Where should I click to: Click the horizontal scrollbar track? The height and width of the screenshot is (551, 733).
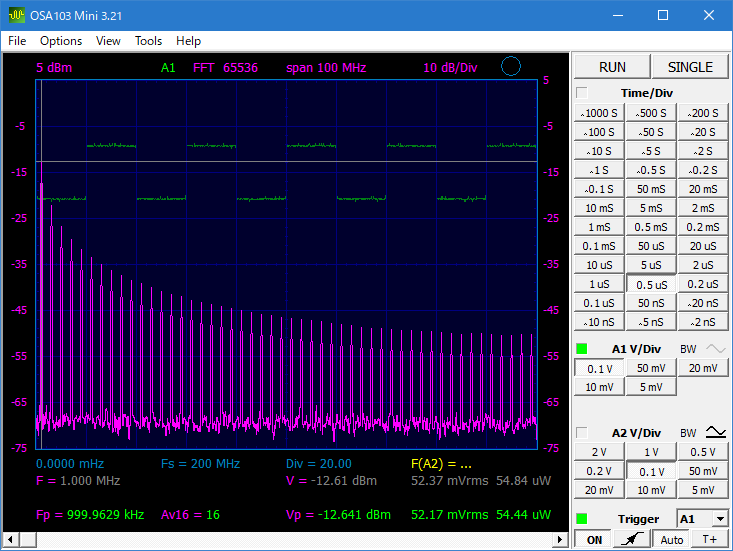(x=294, y=539)
